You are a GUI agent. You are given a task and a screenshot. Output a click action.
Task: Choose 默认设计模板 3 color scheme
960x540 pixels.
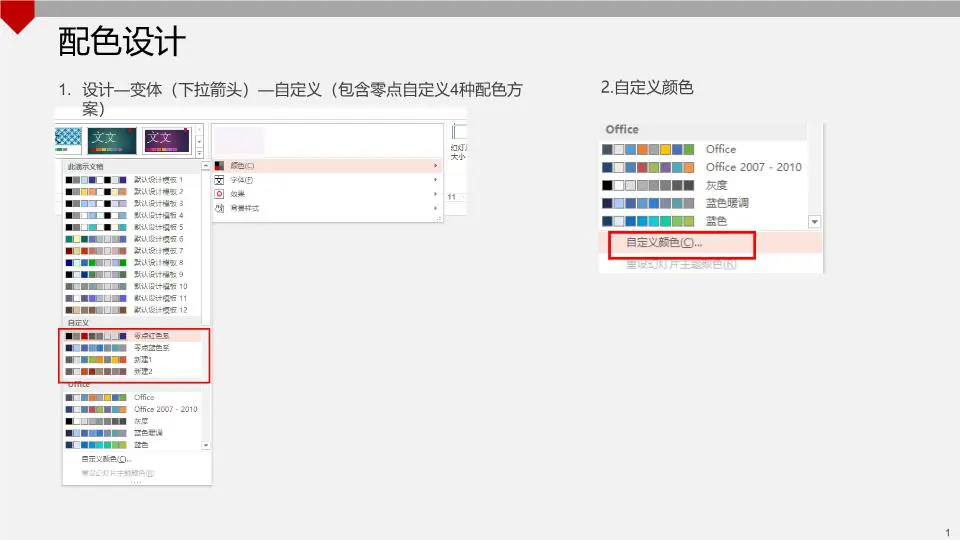(132, 203)
